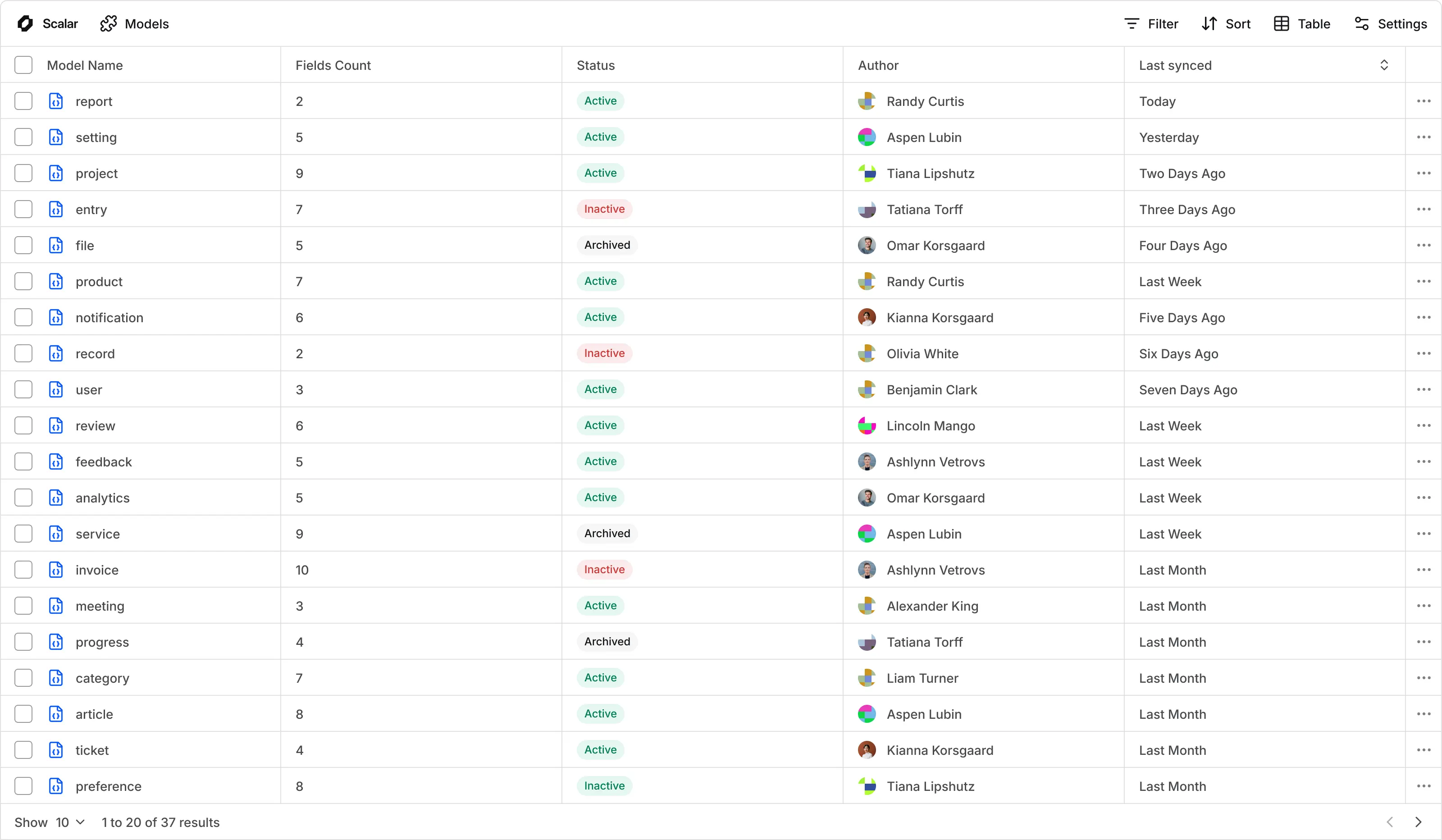Open the three-dot menu for invoice

(x=1423, y=569)
